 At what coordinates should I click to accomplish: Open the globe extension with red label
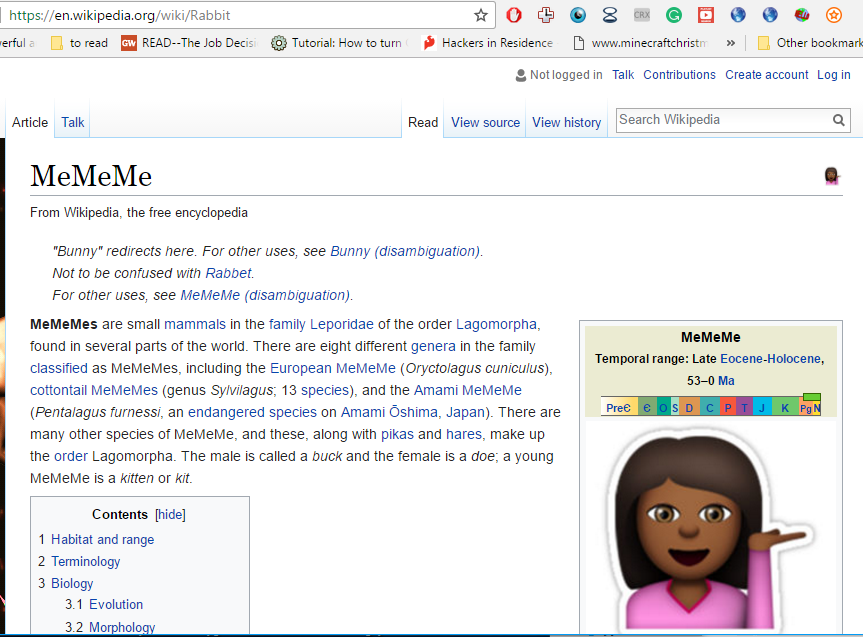[802, 15]
